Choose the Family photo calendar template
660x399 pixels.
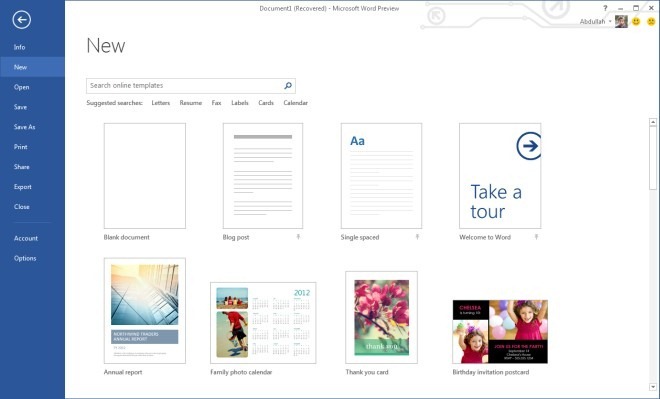click(x=263, y=323)
